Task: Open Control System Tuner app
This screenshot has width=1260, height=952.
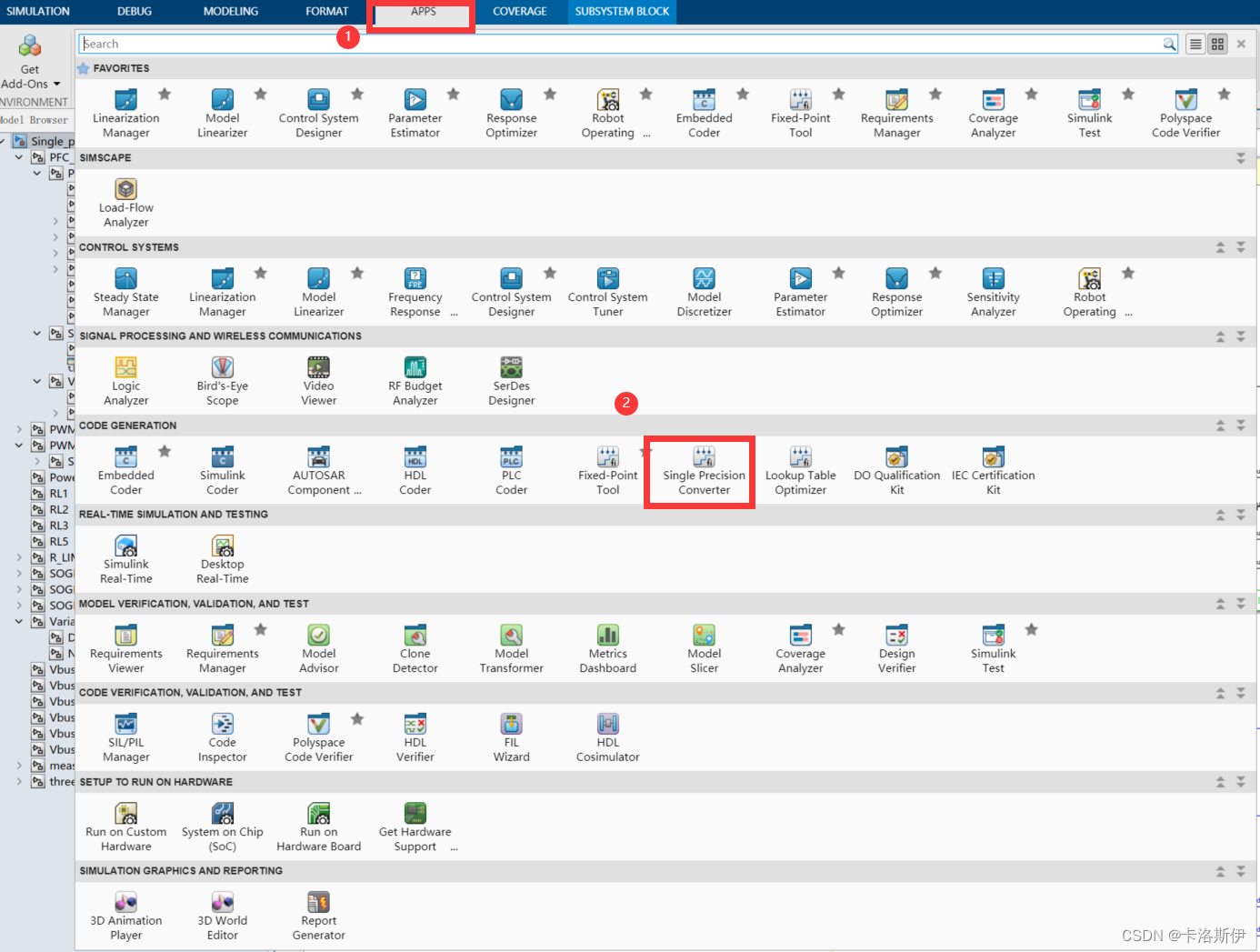Action: 607,293
